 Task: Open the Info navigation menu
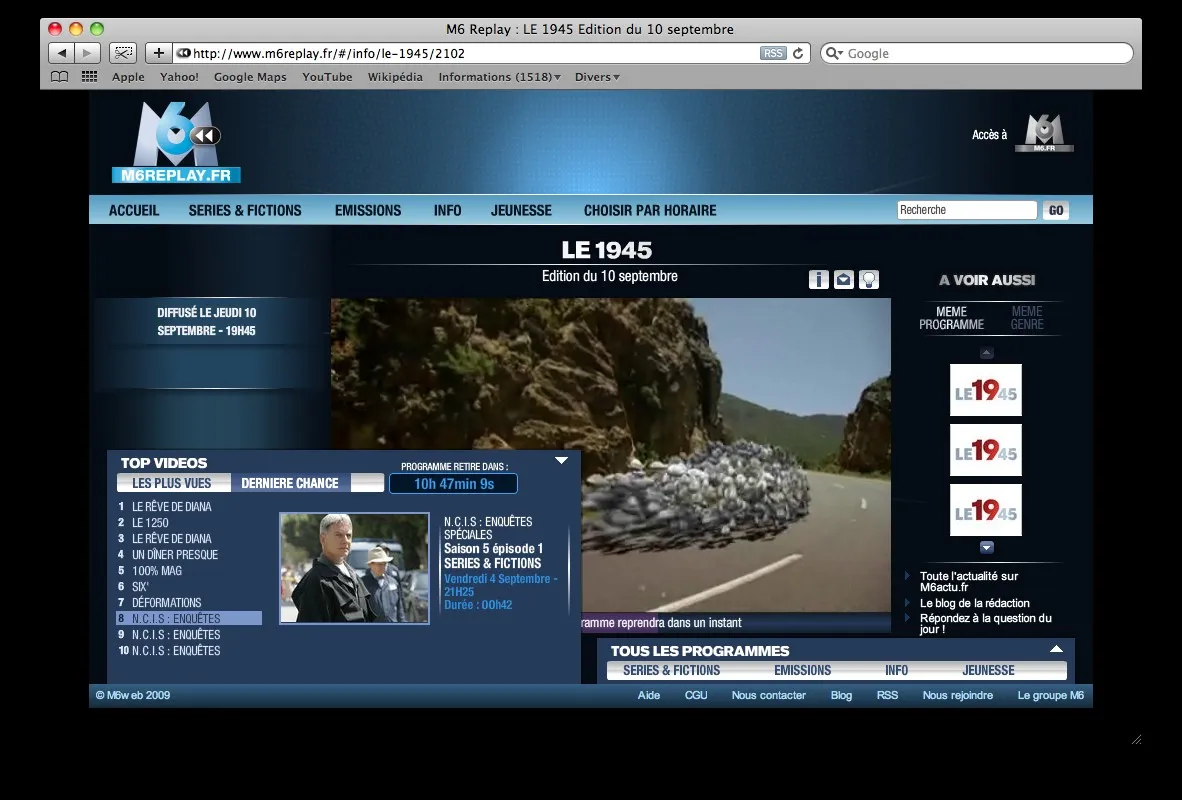(448, 210)
